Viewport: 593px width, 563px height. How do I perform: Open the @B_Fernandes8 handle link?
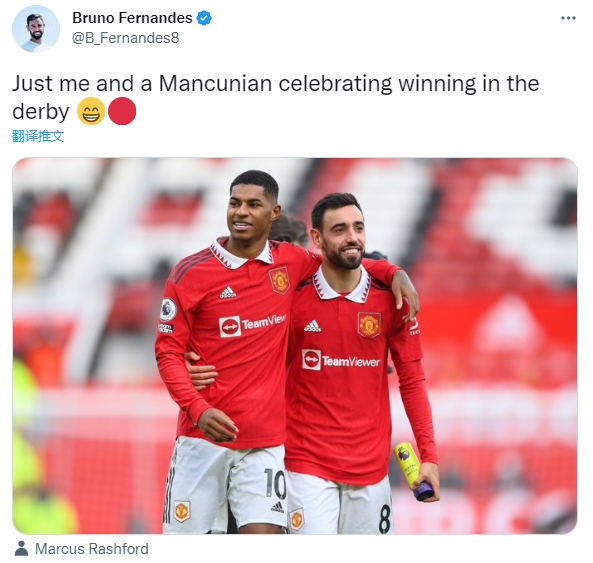click(126, 38)
